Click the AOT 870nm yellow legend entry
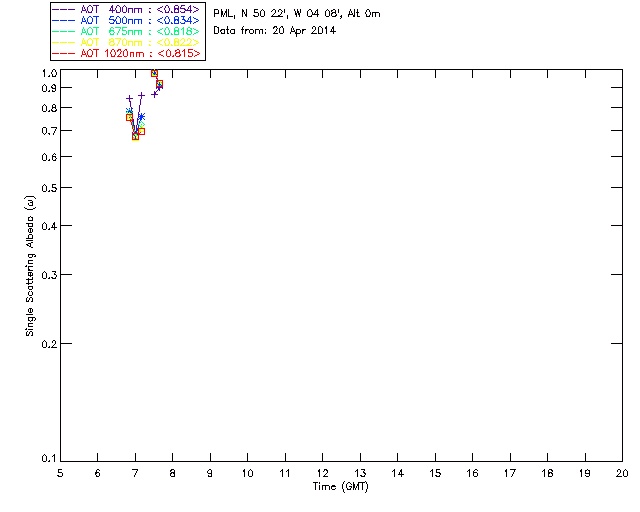640x512 pixels. tap(126, 42)
